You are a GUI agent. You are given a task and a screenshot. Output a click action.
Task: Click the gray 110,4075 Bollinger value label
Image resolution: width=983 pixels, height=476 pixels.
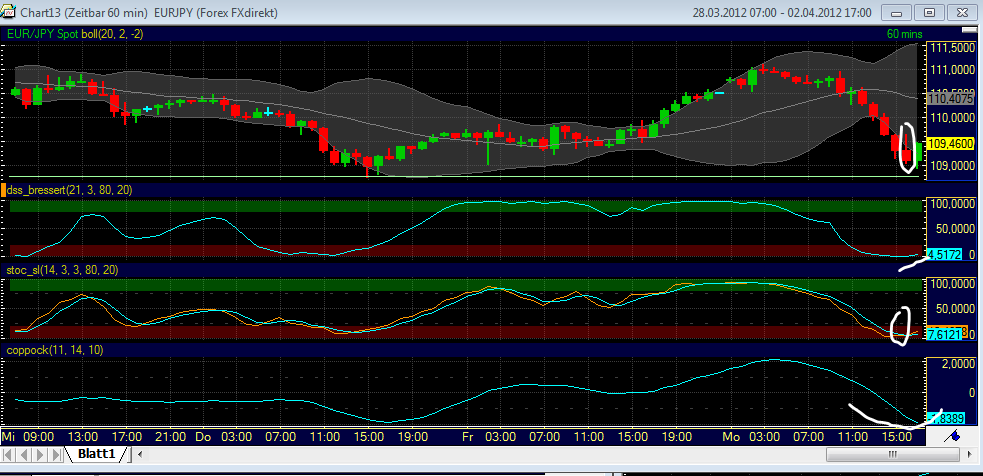[x=949, y=98]
